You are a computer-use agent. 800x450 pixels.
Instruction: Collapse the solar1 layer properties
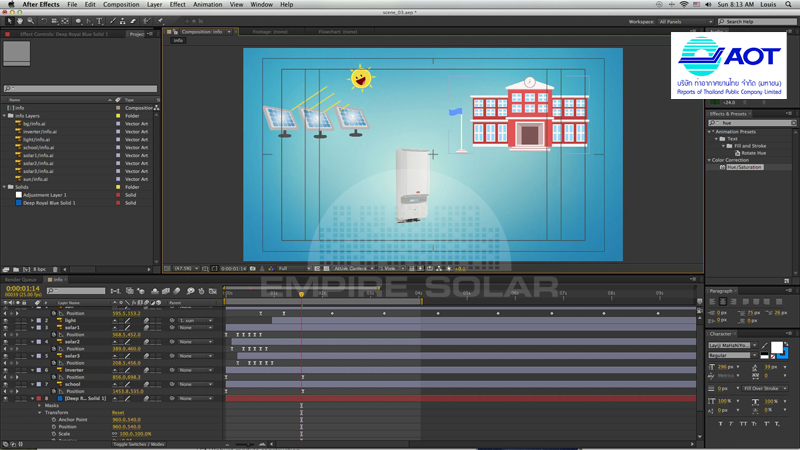pos(32,328)
